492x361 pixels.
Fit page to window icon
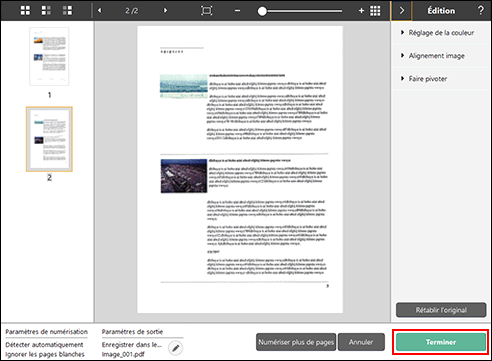[206, 11]
